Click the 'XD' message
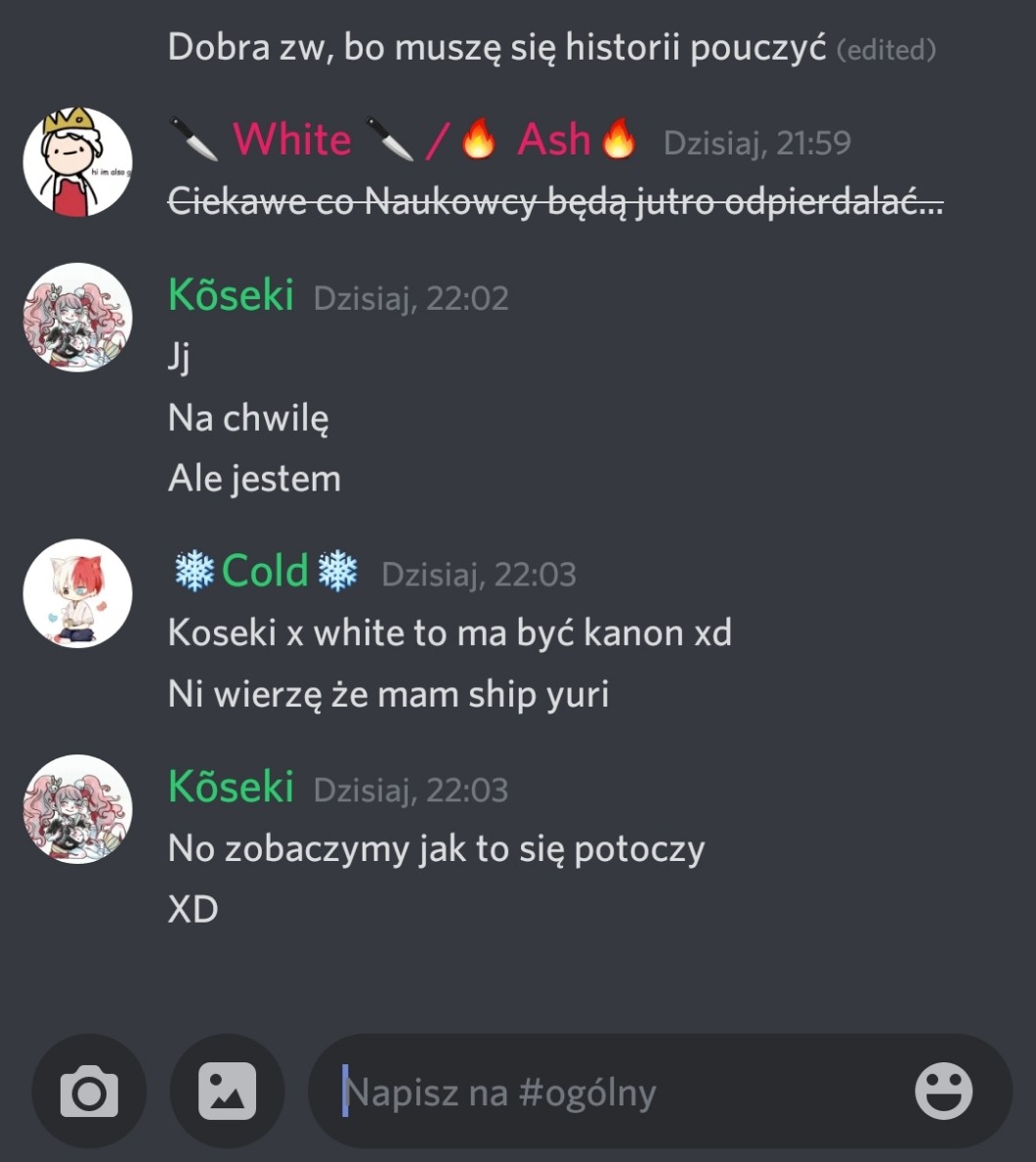 (194, 909)
